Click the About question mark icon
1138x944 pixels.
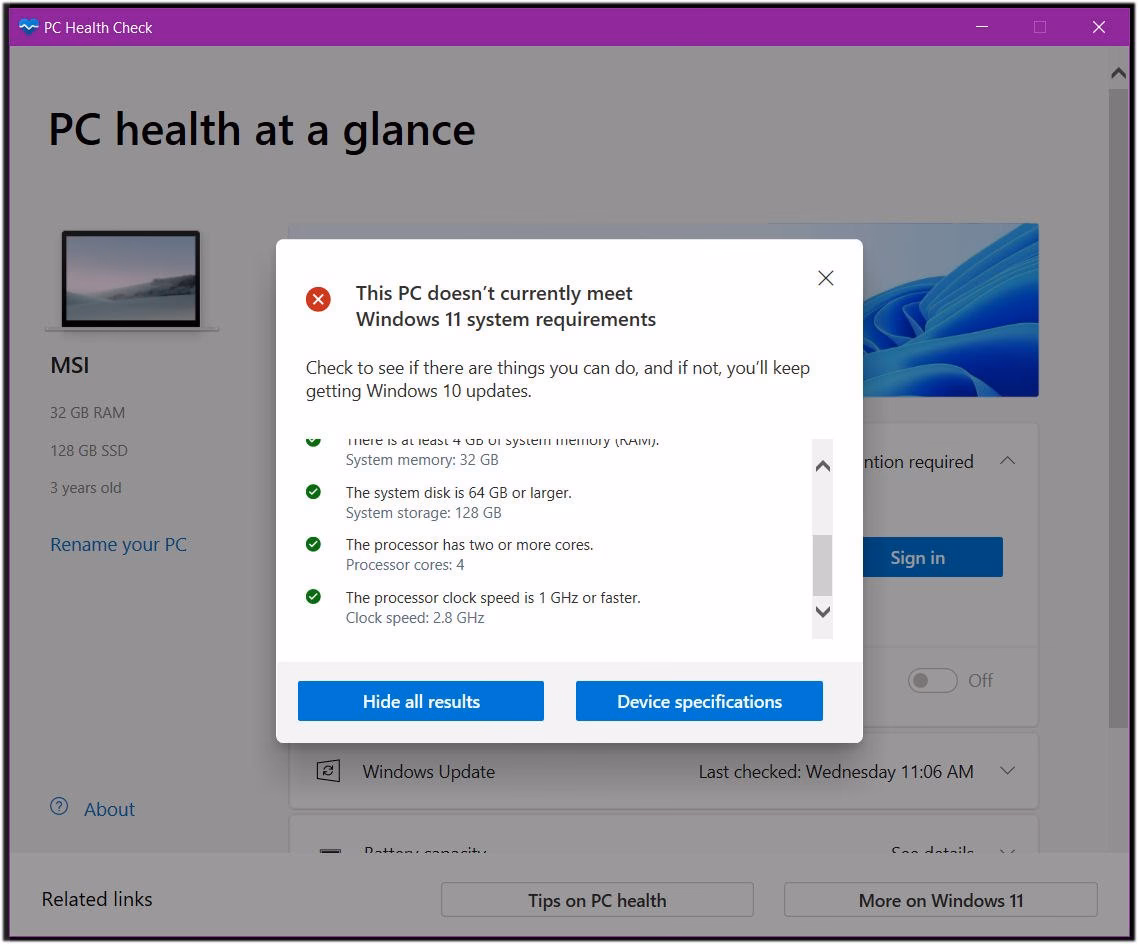(x=58, y=808)
